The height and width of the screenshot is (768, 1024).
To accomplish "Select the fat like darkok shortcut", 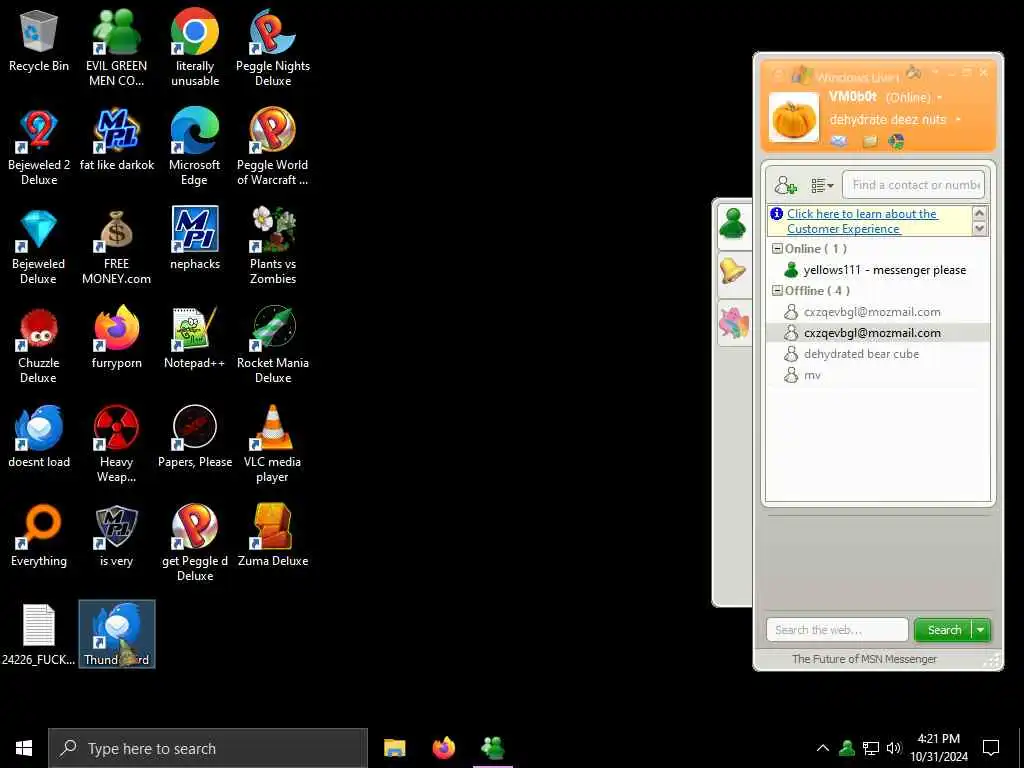I will coord(116,140).
